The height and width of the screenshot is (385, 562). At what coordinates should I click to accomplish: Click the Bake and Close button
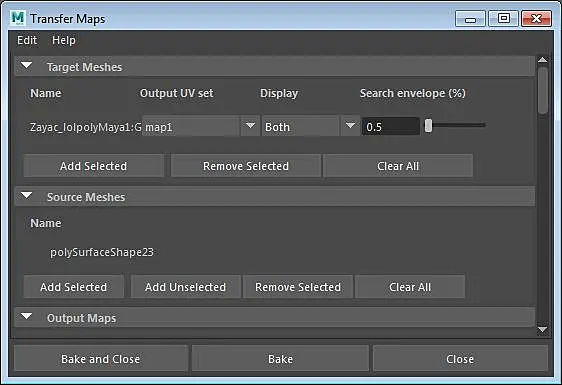(101, 359)
